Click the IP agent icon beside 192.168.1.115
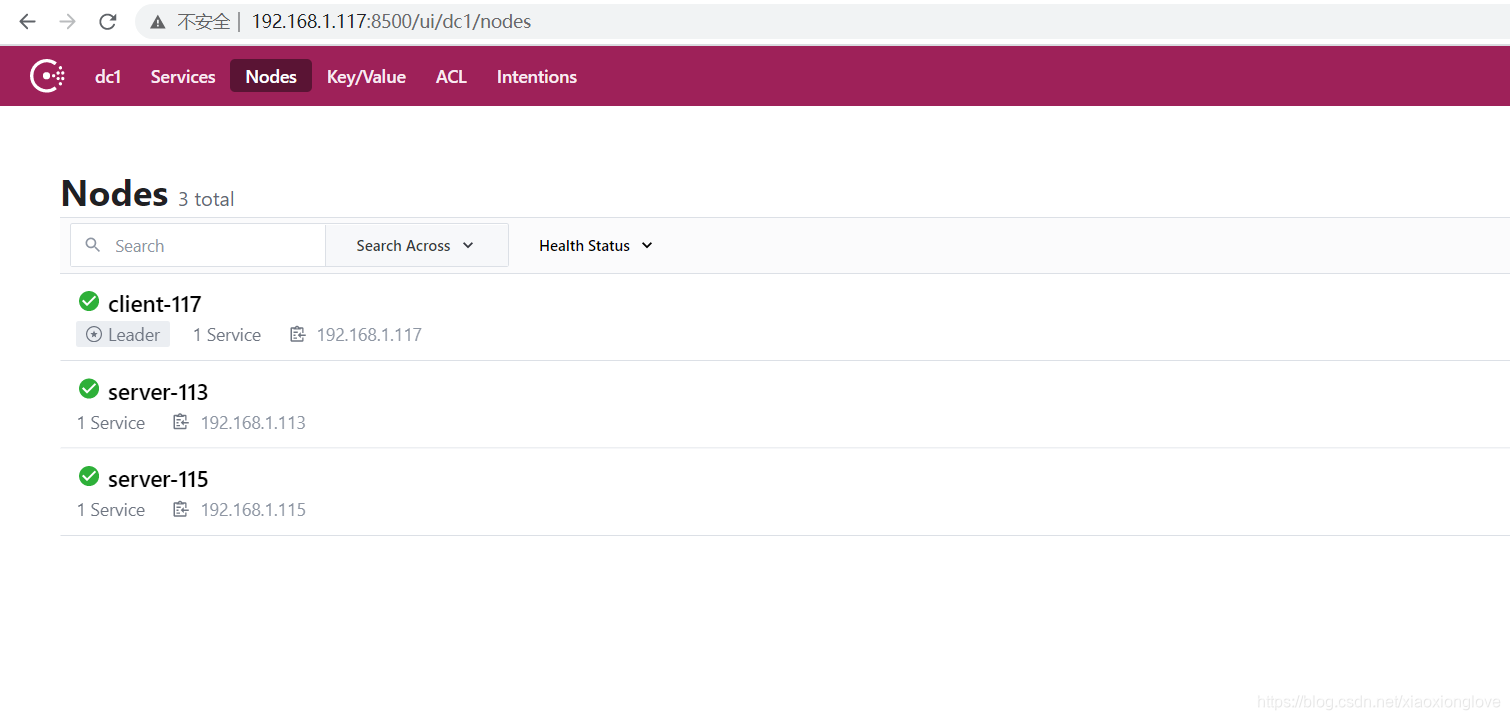The image size is (1510, 720). (181, 509)
